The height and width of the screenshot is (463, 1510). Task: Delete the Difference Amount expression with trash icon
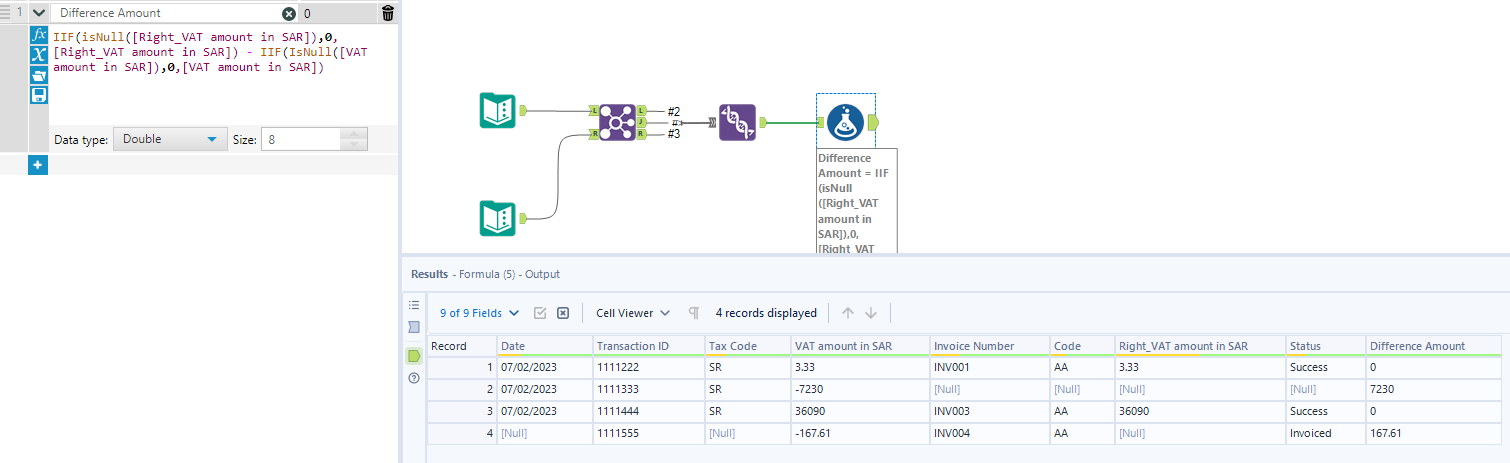(x=388, y=13)
